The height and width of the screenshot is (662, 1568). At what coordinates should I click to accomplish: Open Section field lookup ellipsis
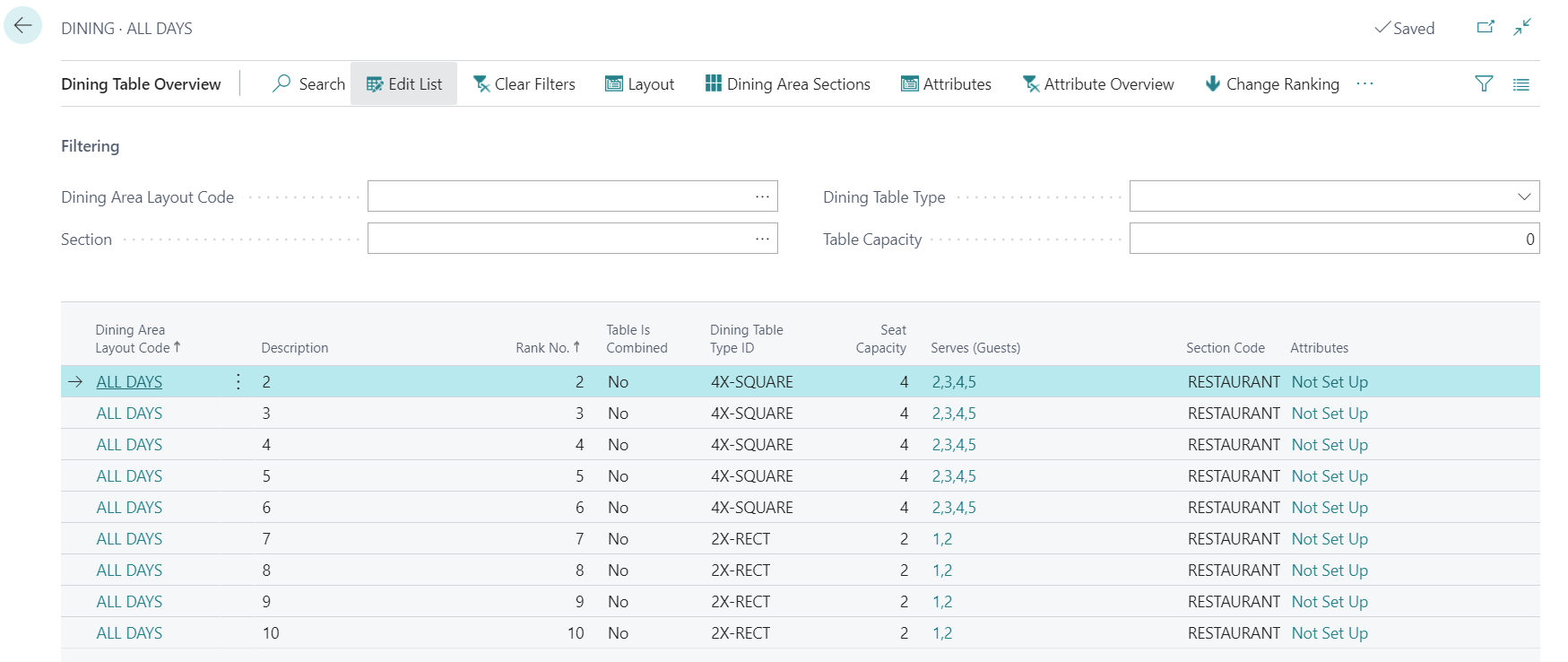(762, 239)
